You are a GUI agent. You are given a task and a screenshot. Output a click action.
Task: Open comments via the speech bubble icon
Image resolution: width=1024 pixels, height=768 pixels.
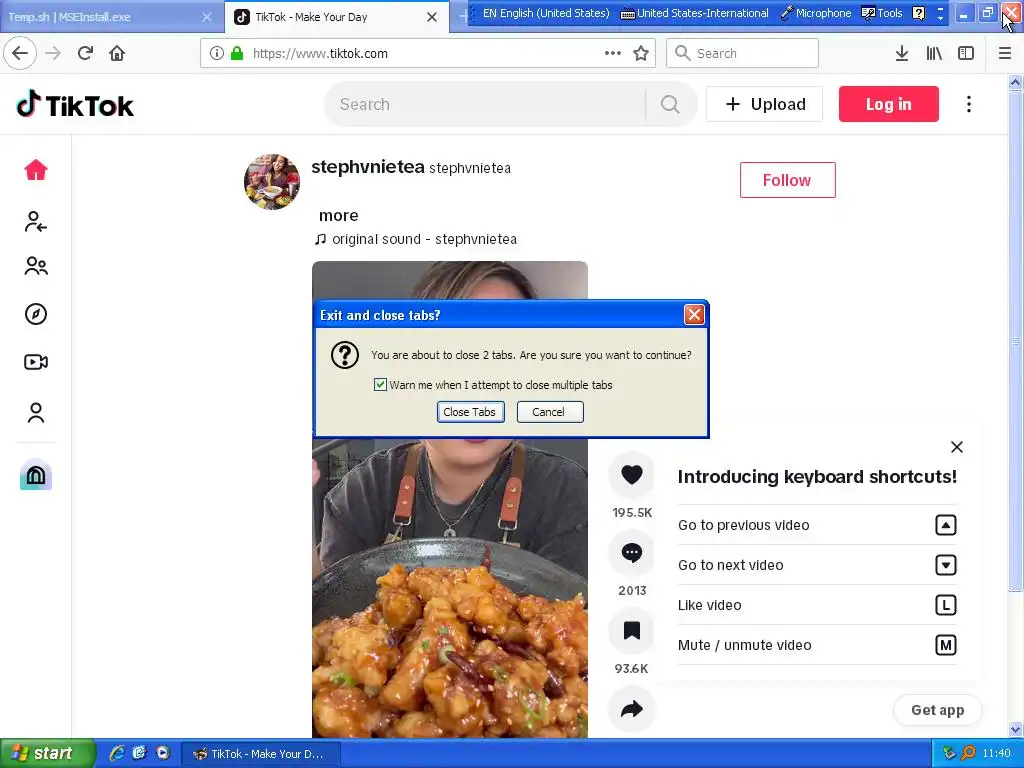pos(632,553)
